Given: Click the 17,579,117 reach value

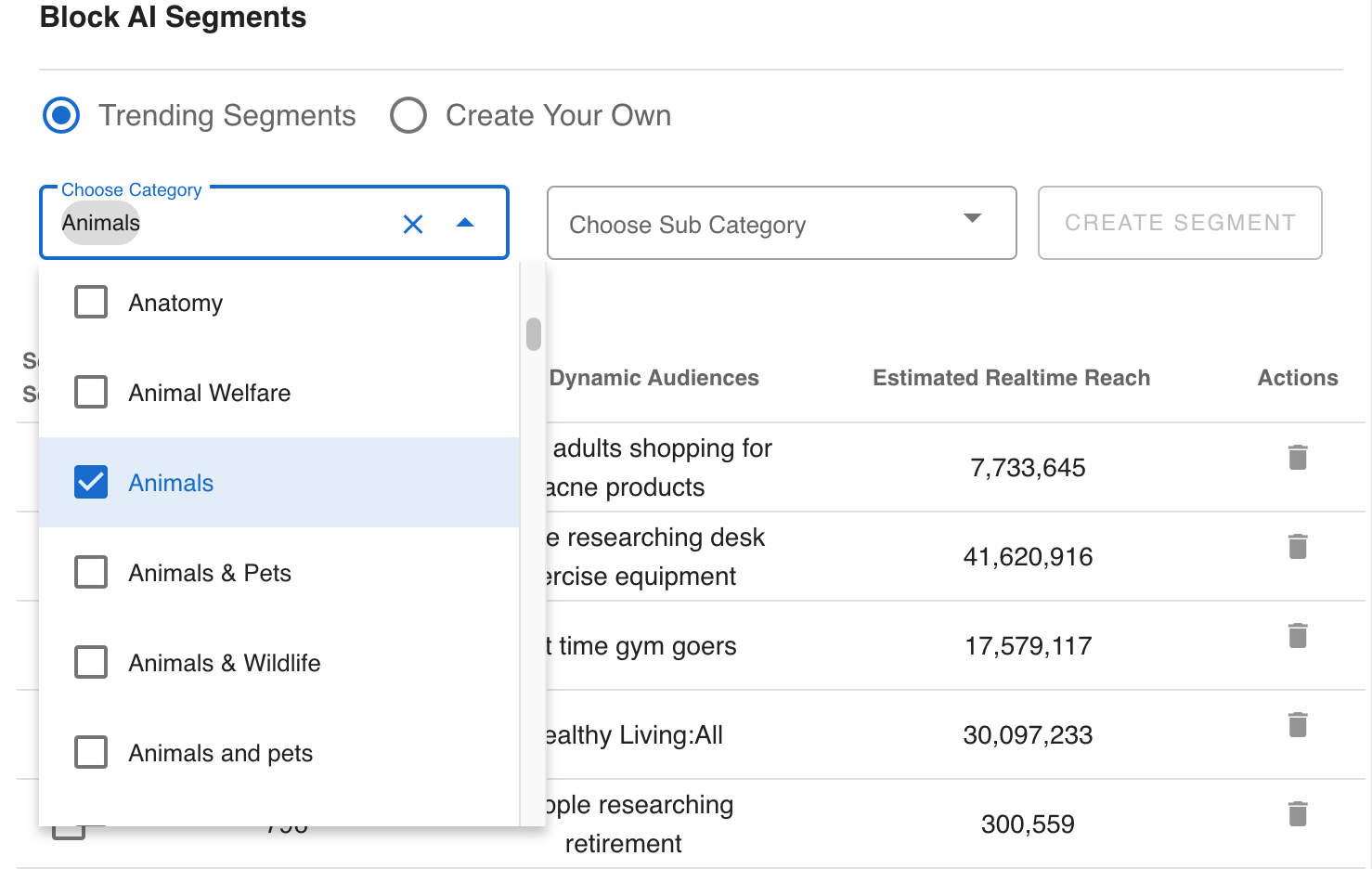Looking at the screenshot, I should pos(1028,646).
